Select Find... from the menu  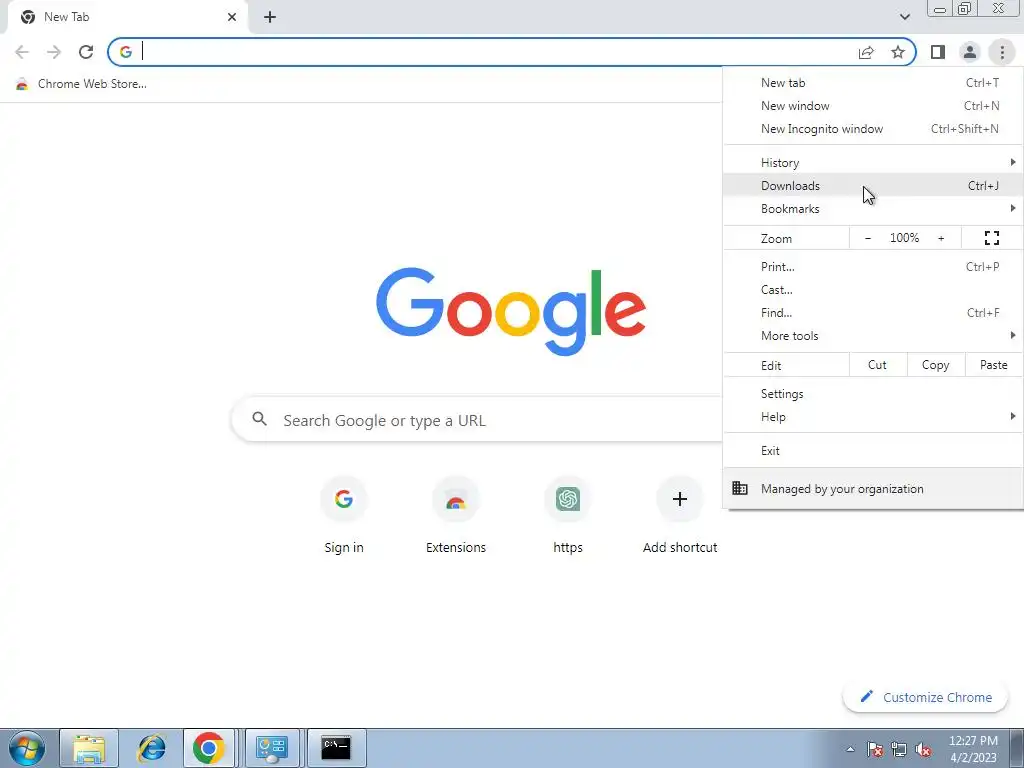[x=873, y=312]
